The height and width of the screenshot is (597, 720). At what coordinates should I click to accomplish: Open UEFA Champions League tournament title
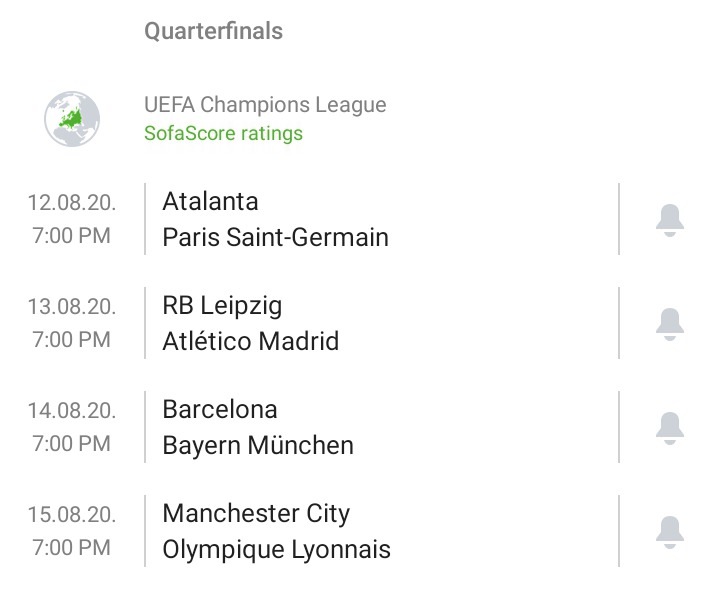point(265,105)
